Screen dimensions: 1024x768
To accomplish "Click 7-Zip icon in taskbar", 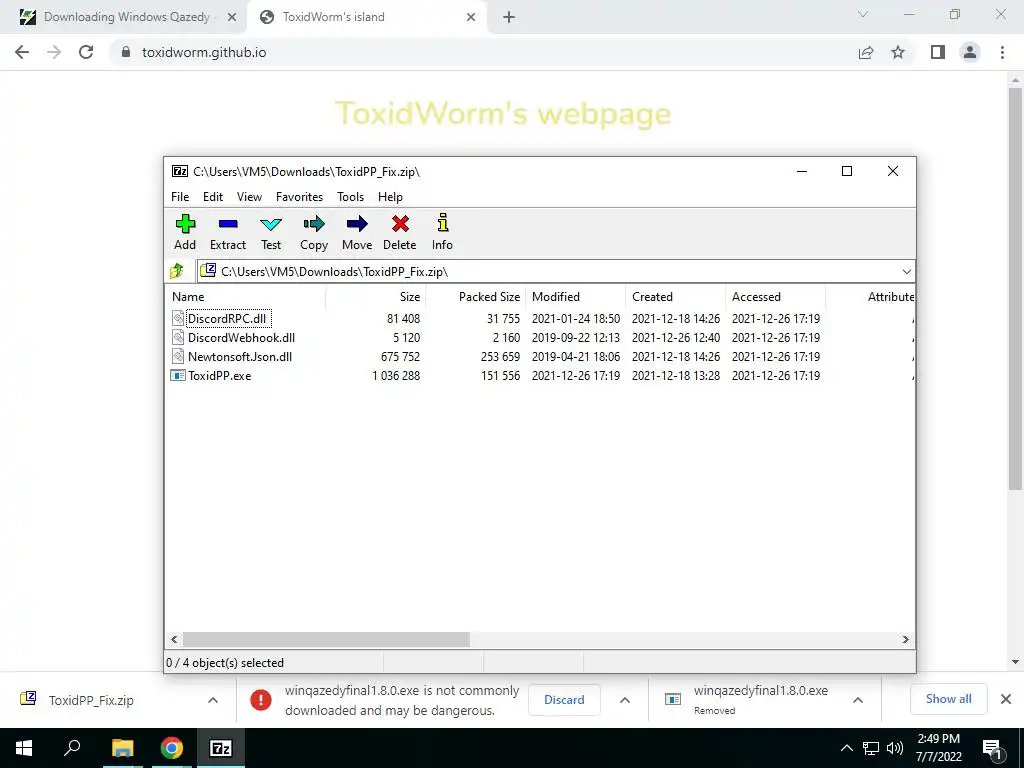I will 220,748.
